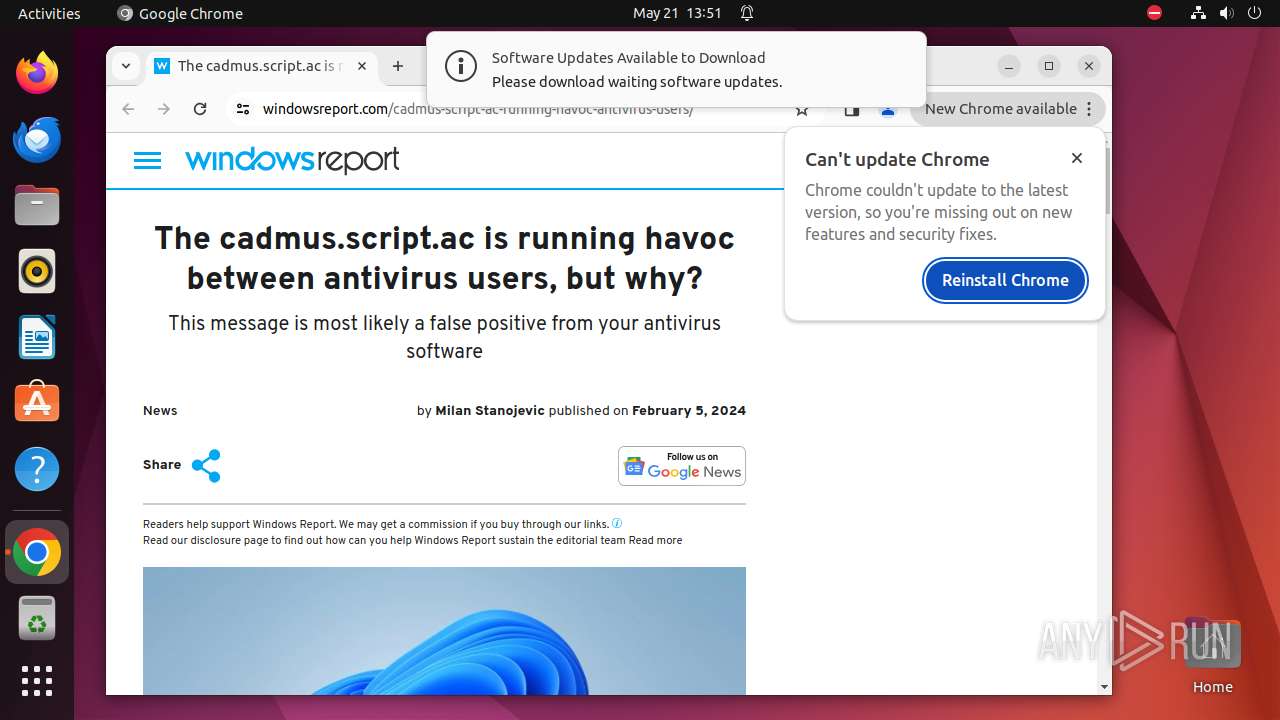Click the Software Updates Available notification
The height and width of the screenshot is (720, 1280).
coord(676,69)
